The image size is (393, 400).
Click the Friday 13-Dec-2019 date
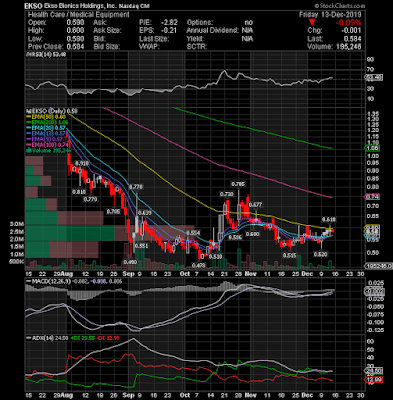tap(330, 15)
